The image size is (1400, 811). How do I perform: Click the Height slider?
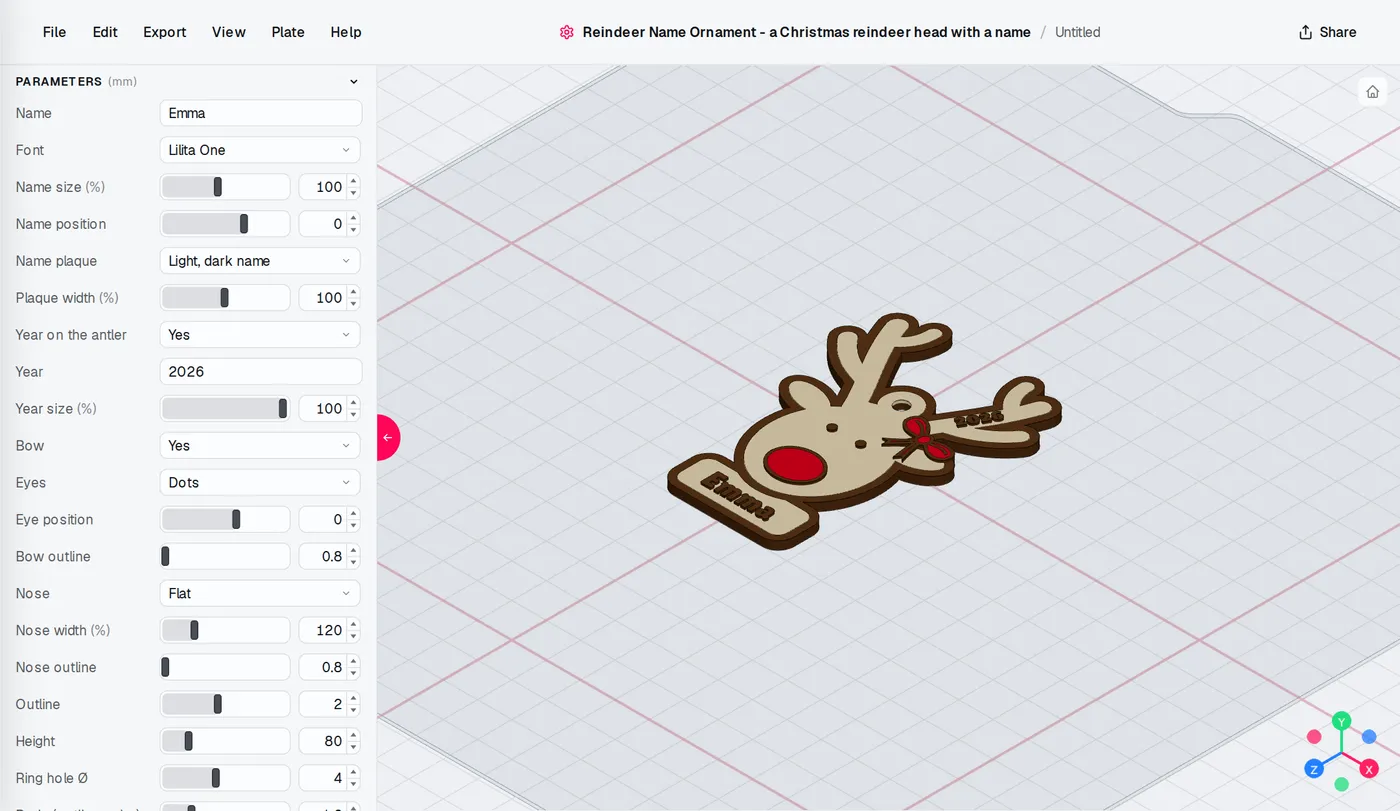click(225, 742)
